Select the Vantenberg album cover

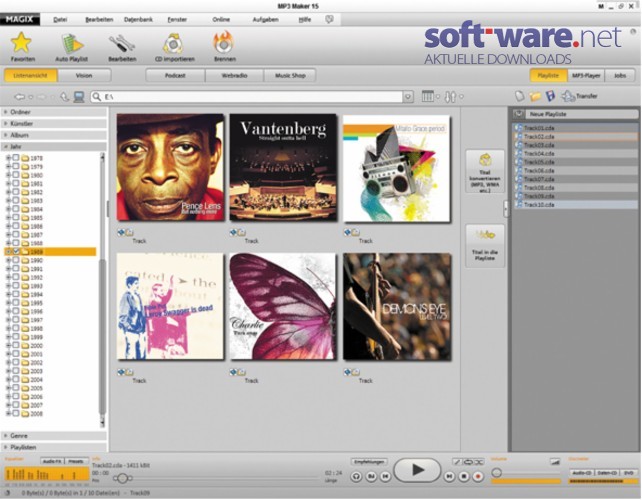[283, 167]
